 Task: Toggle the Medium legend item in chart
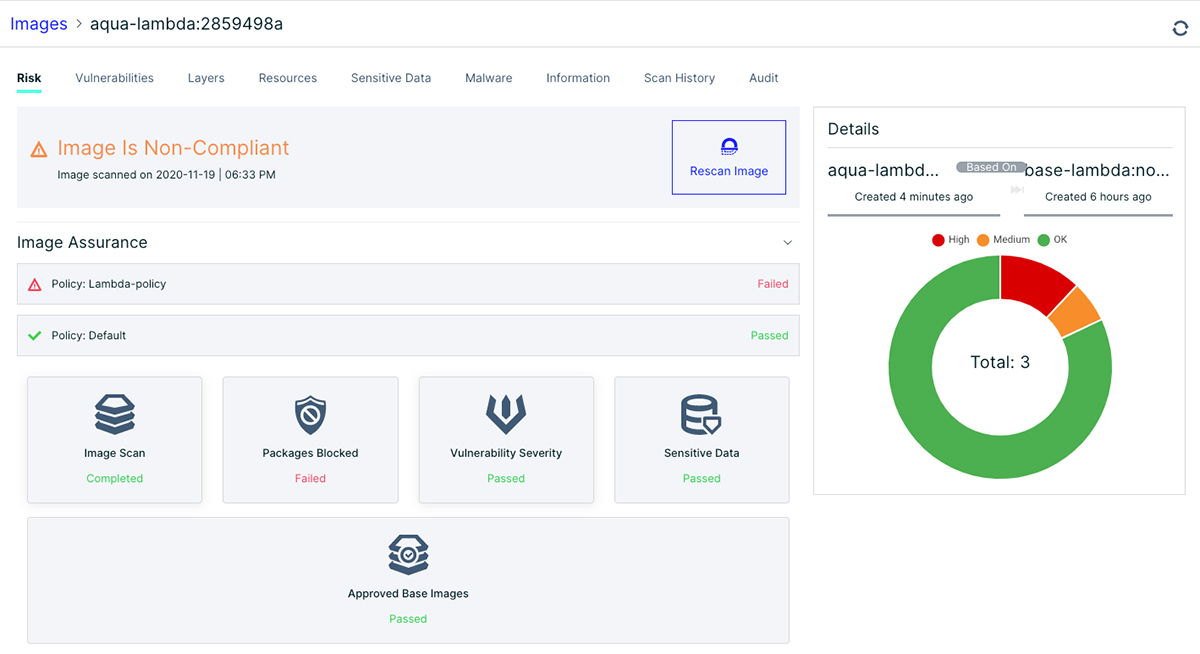click(1003, 240)
